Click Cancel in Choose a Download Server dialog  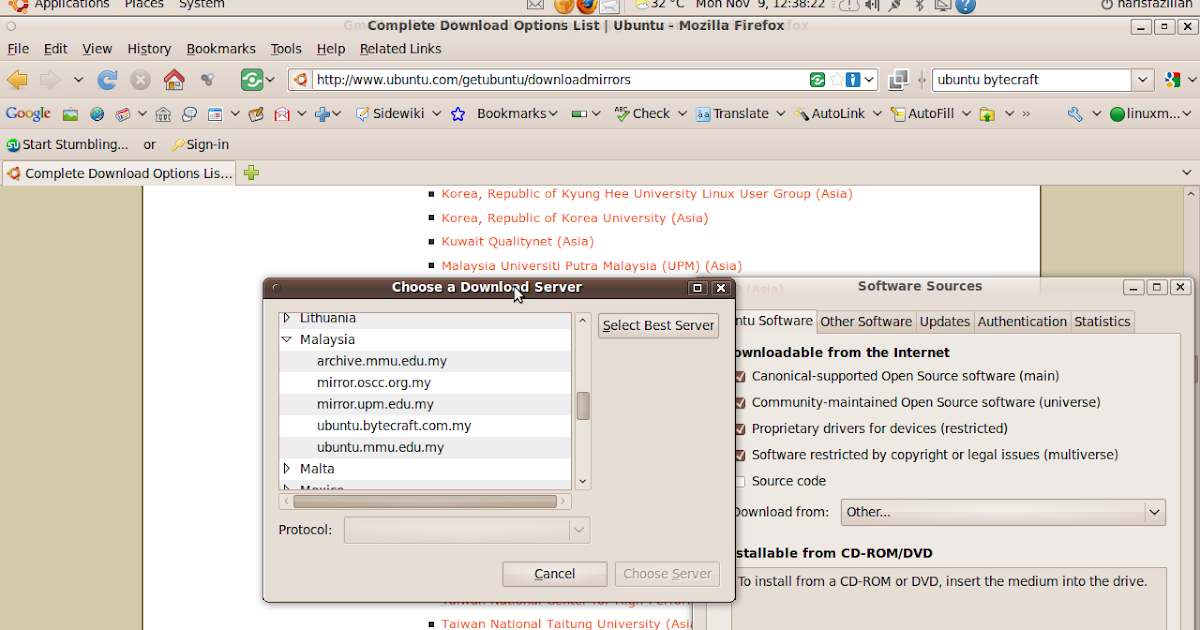coord(555,574)
